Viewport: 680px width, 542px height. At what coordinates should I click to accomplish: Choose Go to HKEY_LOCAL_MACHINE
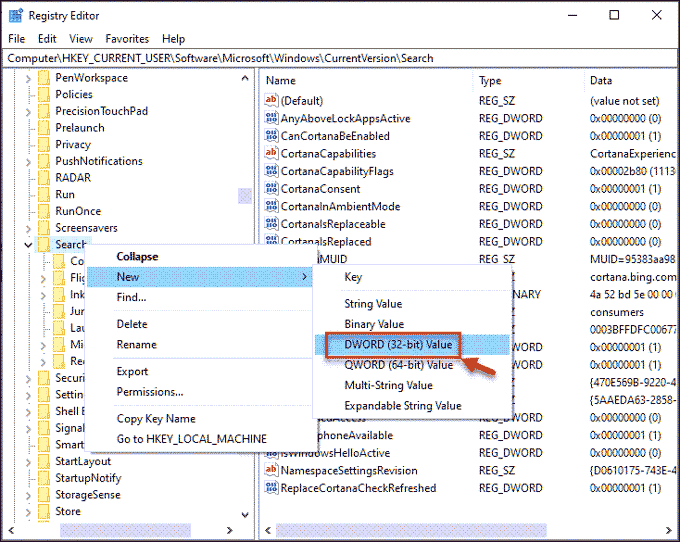[x=199, y=439]
